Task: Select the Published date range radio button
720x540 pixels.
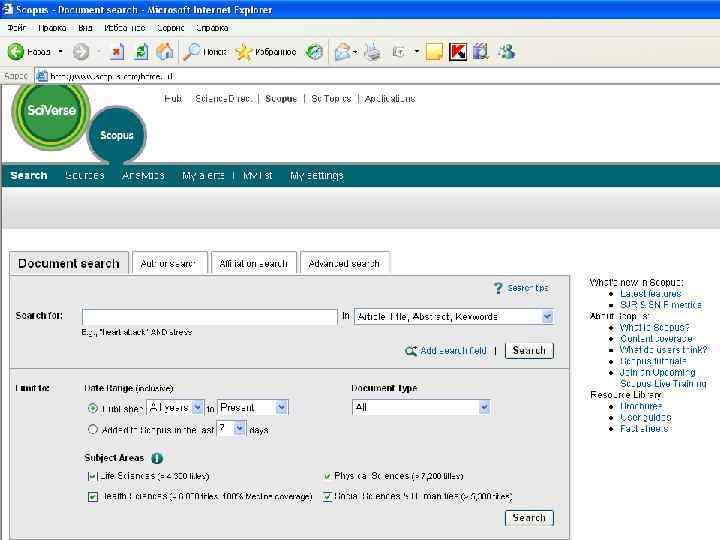Action: pos(93,408)
